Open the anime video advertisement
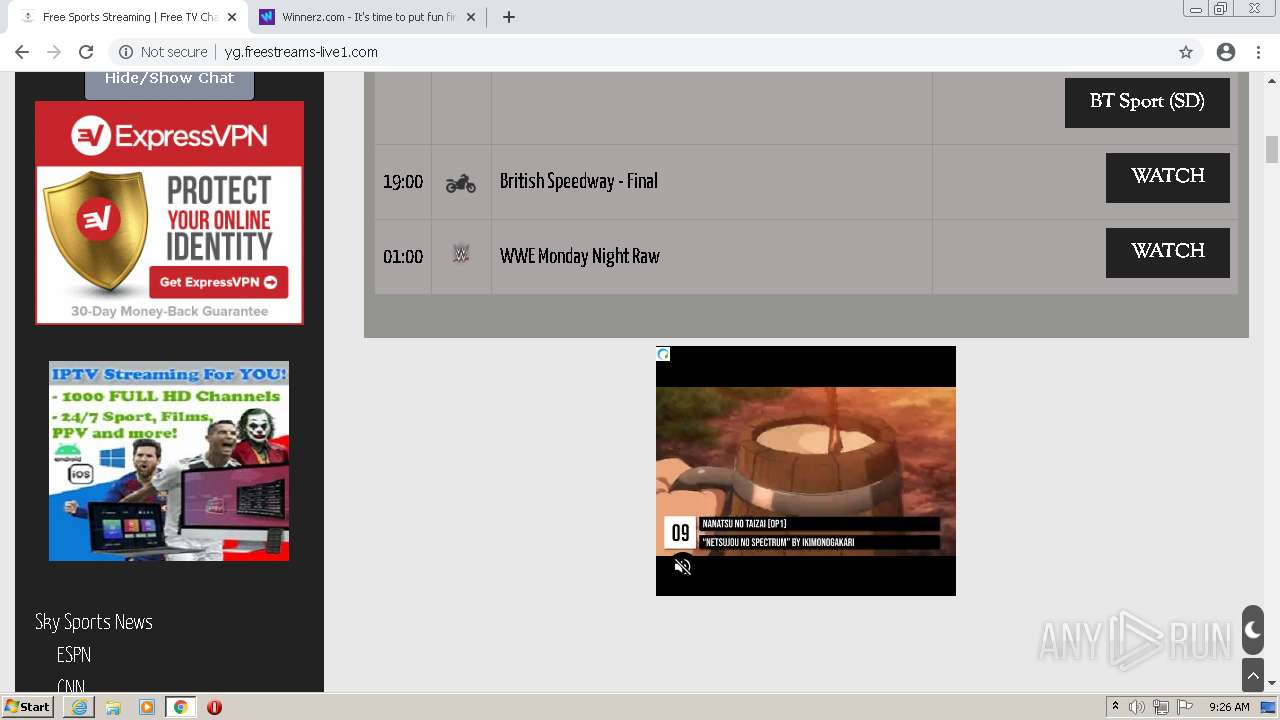The image size is (1280, 720). tap(806, 471)
